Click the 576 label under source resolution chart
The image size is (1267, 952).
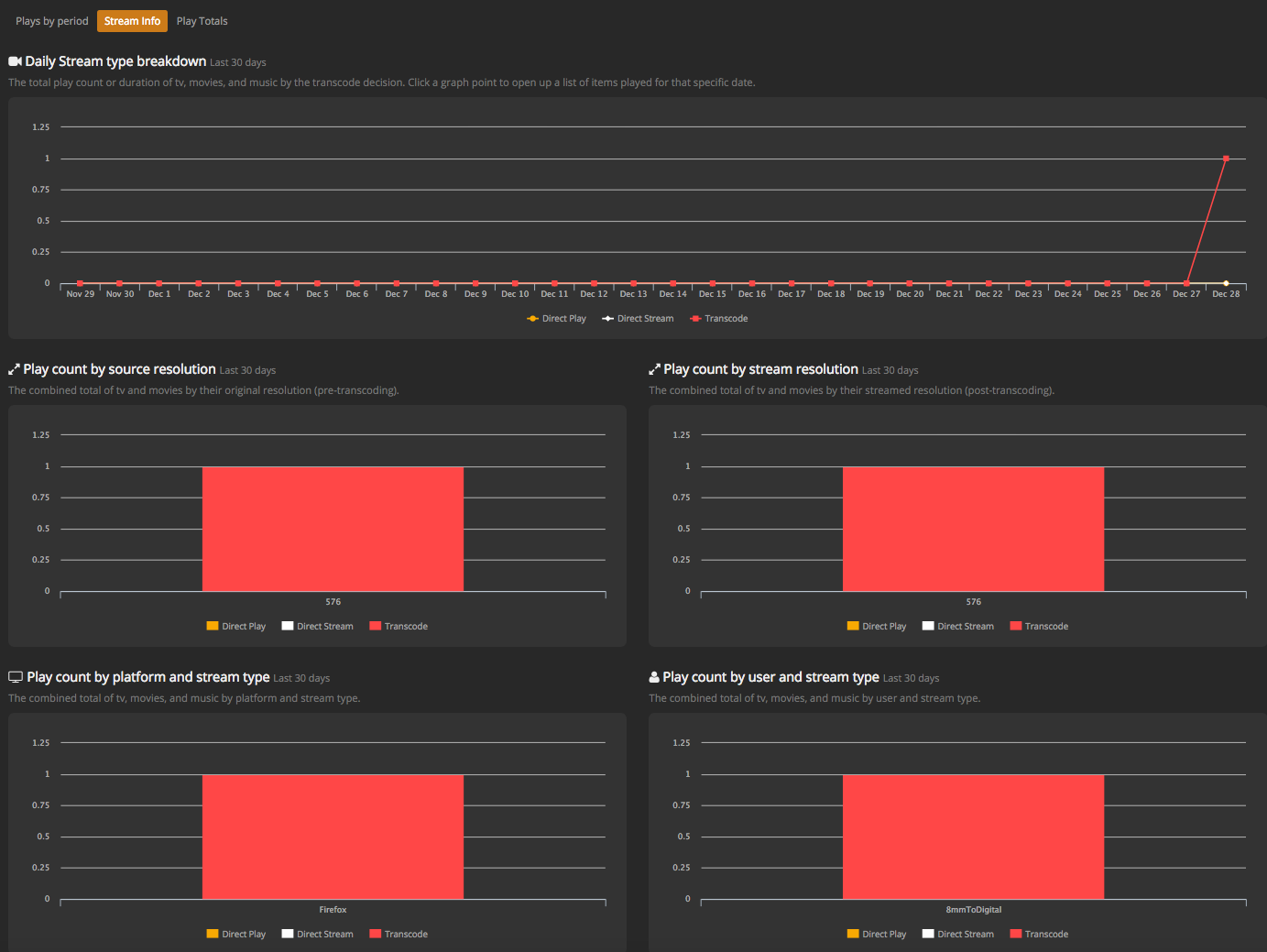tap(333, 602)
